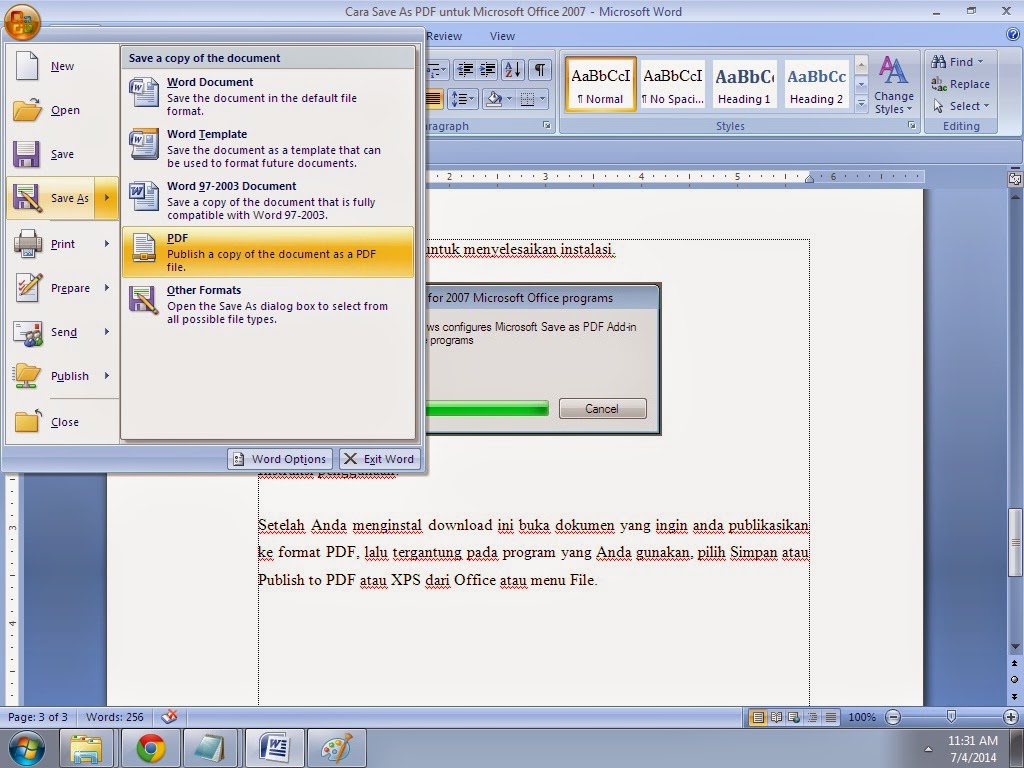Screen dimensions: 1024x768
Task: Click Replace in the Editing group
Action: (961, 84)
